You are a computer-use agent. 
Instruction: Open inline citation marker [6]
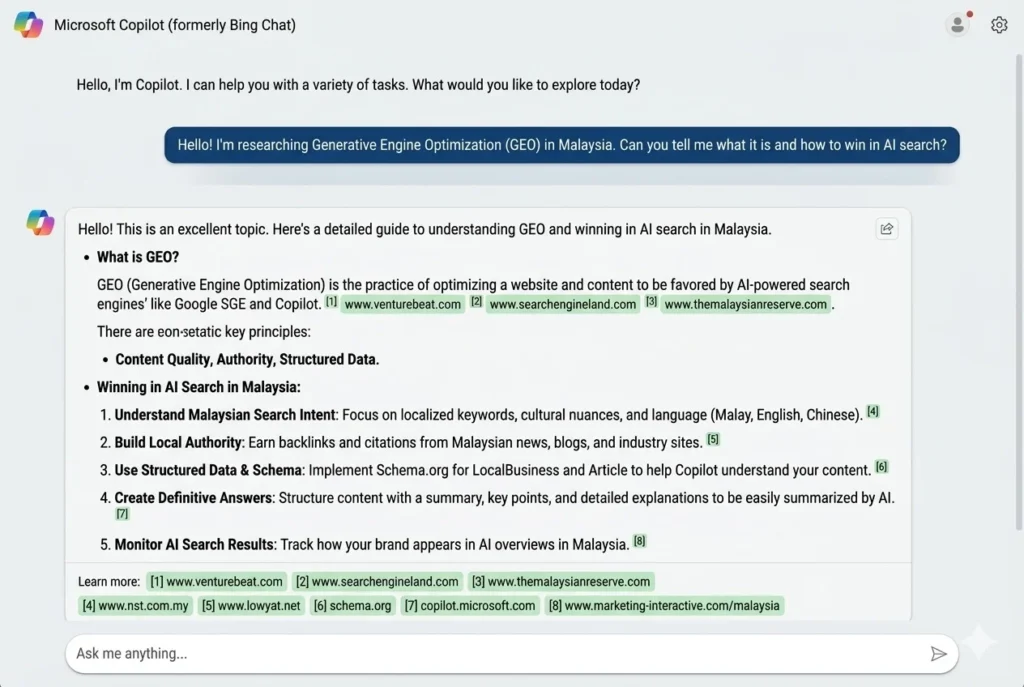pyautogui.click(x=881, y=467)
